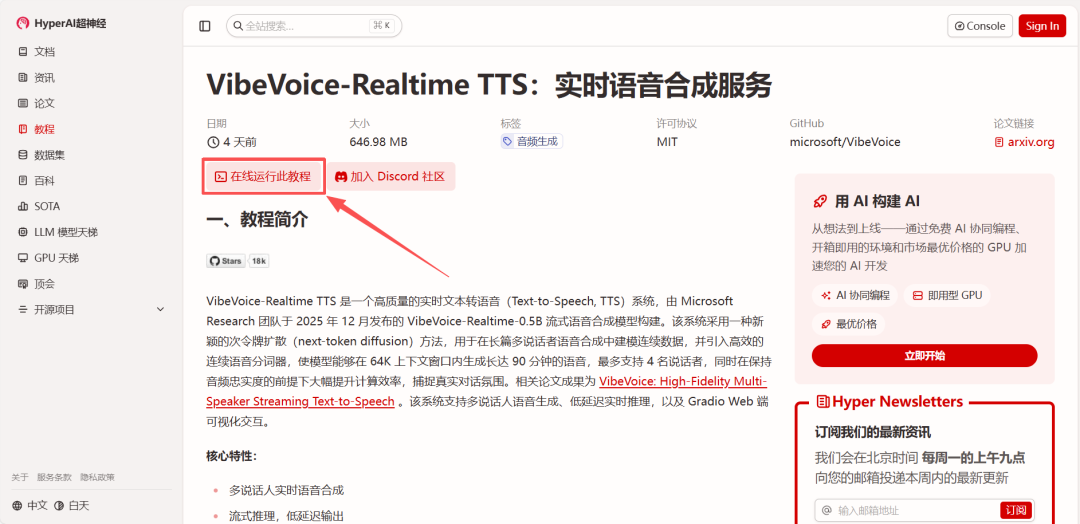Click the 在线运行此教程 button
The height and width of the screenshot is (524, 1080).
pos(263,176)
